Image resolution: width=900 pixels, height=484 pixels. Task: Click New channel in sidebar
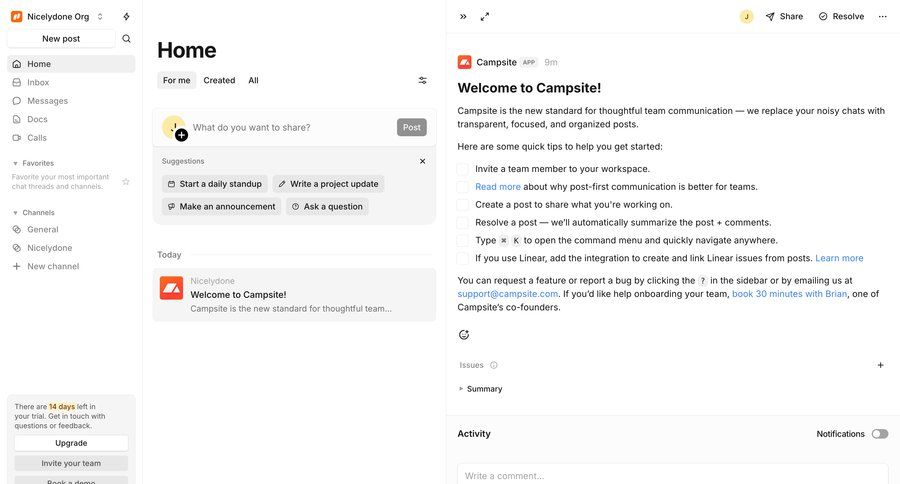point(71,266)
